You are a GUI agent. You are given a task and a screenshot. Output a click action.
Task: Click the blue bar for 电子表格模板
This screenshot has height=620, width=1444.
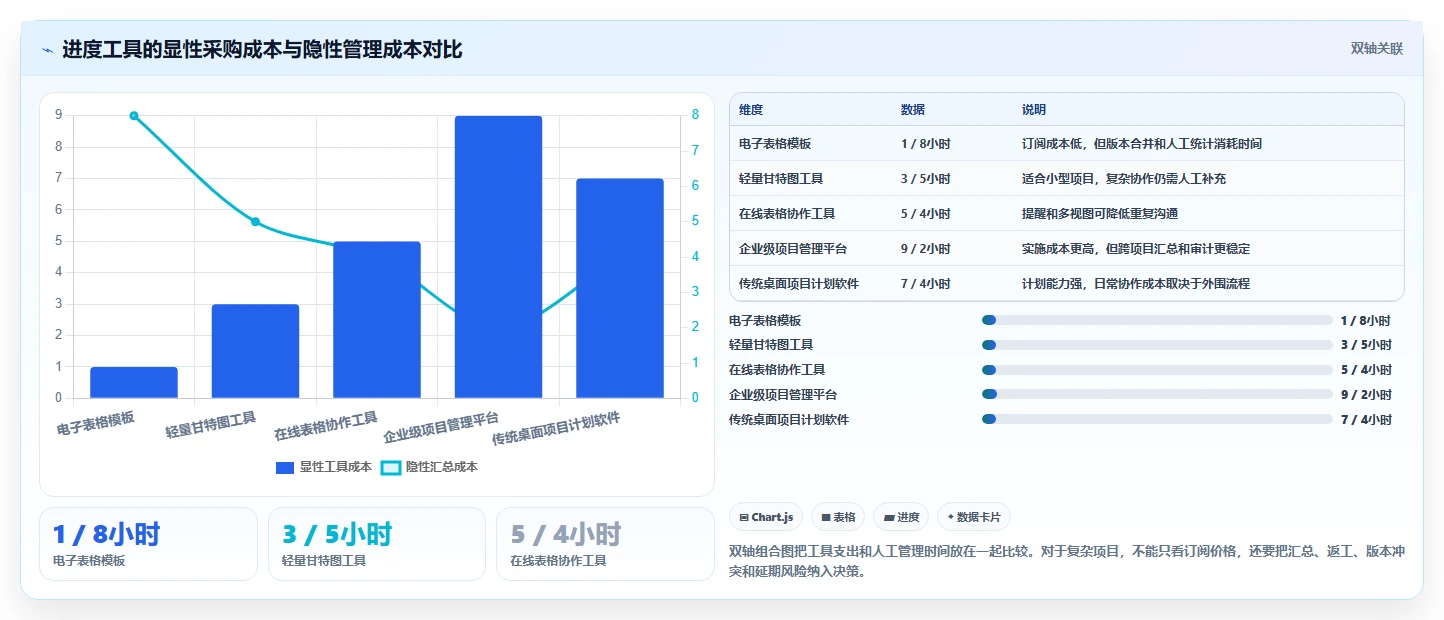click(134, 383)
